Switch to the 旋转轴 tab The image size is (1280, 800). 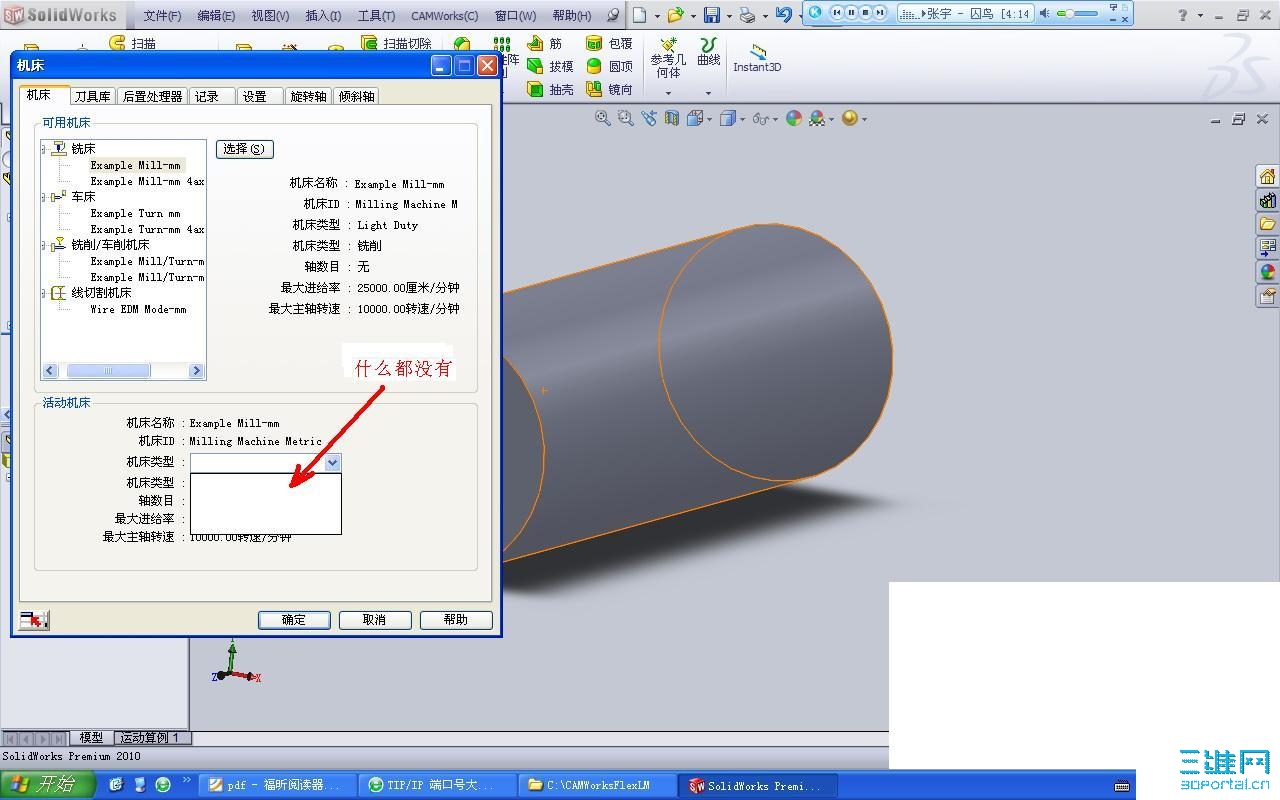308,96
